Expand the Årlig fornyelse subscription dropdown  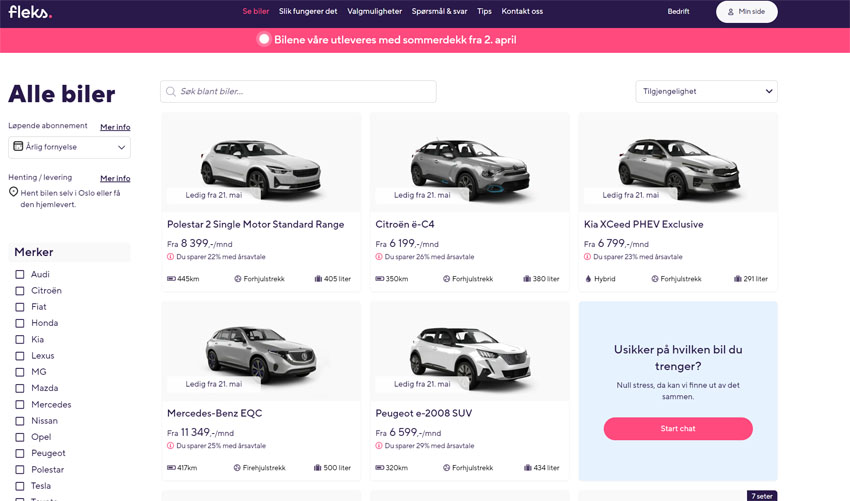coord(69,147)
